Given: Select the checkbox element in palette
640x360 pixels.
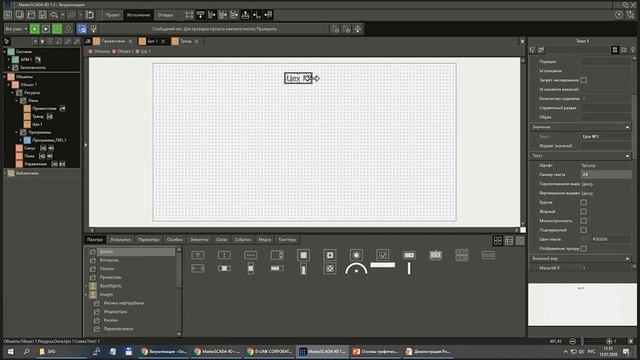Looking at the screenshot, I should (x=382, y=255).
